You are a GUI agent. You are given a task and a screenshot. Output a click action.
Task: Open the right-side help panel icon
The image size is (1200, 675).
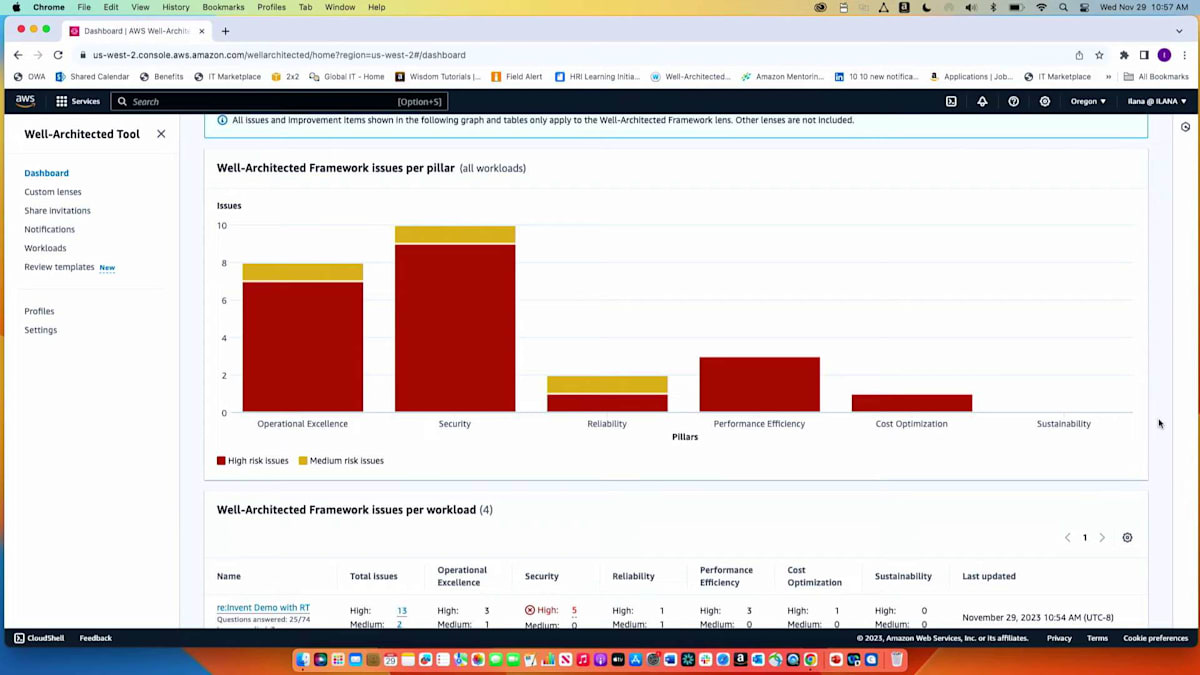1185,127
